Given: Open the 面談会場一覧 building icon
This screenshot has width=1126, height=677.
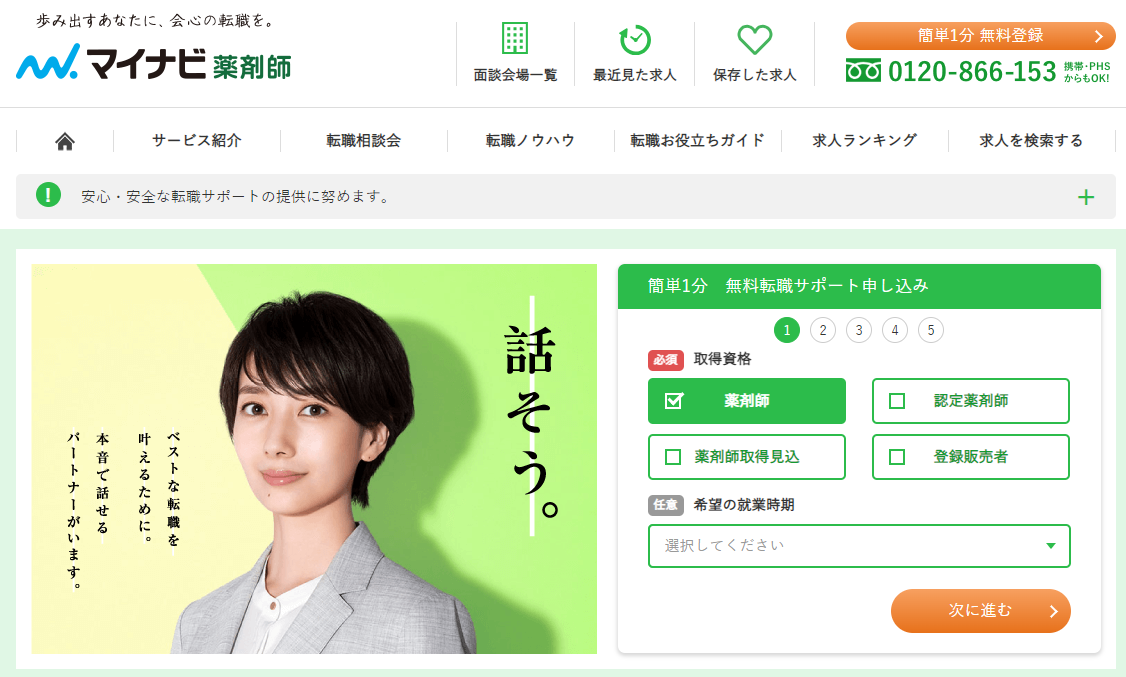Looking at the screenshot, I should point(514,38).
